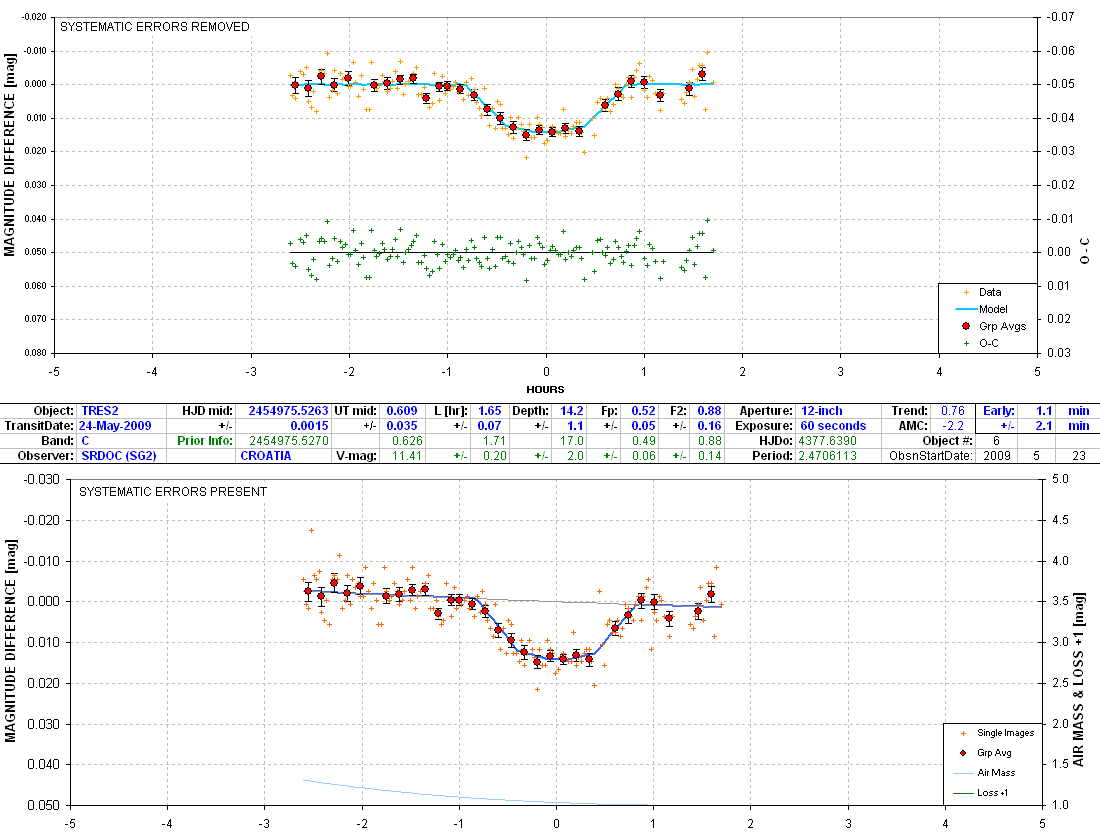Click the Grp Avgs legend entry
Screen dimensions: 1100x835
click(x=993, y=326)
